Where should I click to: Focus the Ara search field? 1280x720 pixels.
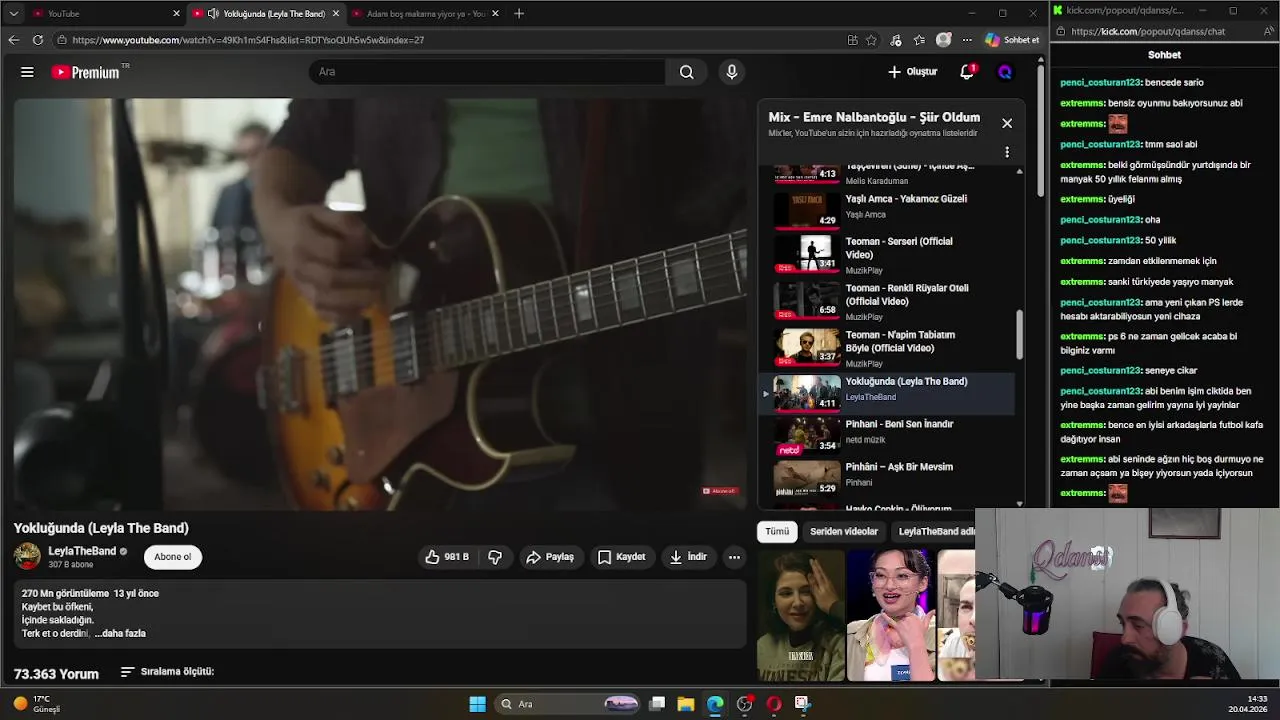tap(487, 72)
